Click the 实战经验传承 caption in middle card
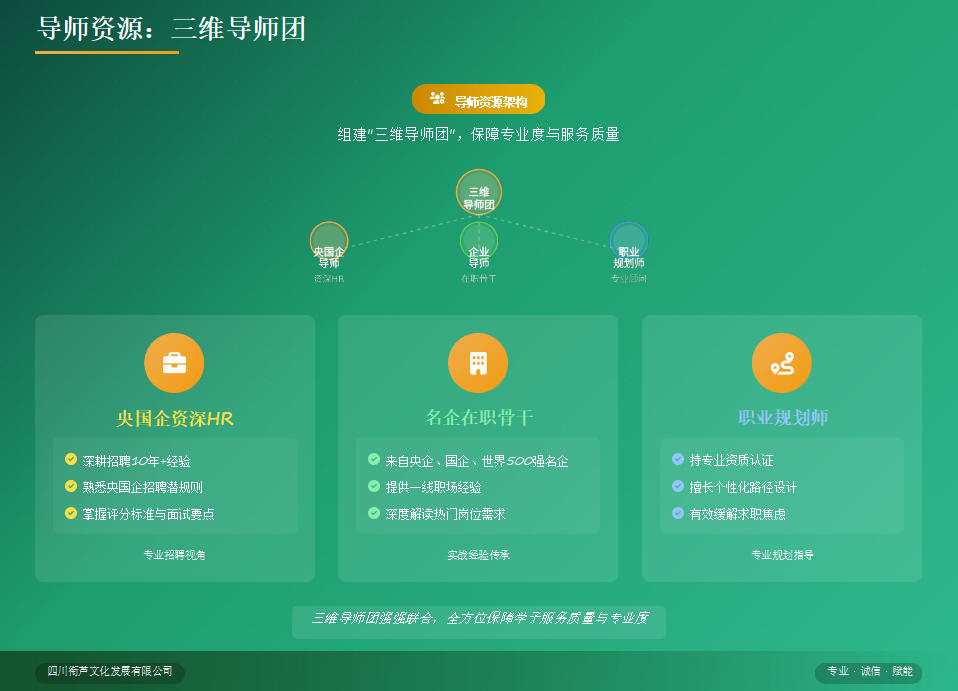 tap(478, 554)
